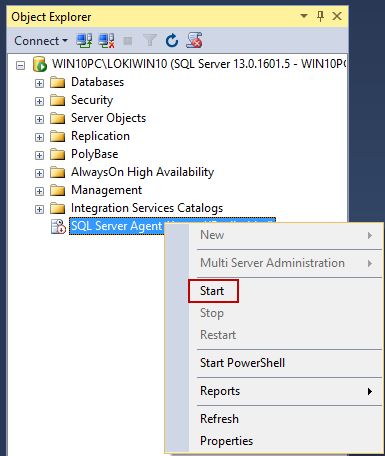Expand the PolyBase folder
Screen dimensions: 385x456
click(39, 155)
